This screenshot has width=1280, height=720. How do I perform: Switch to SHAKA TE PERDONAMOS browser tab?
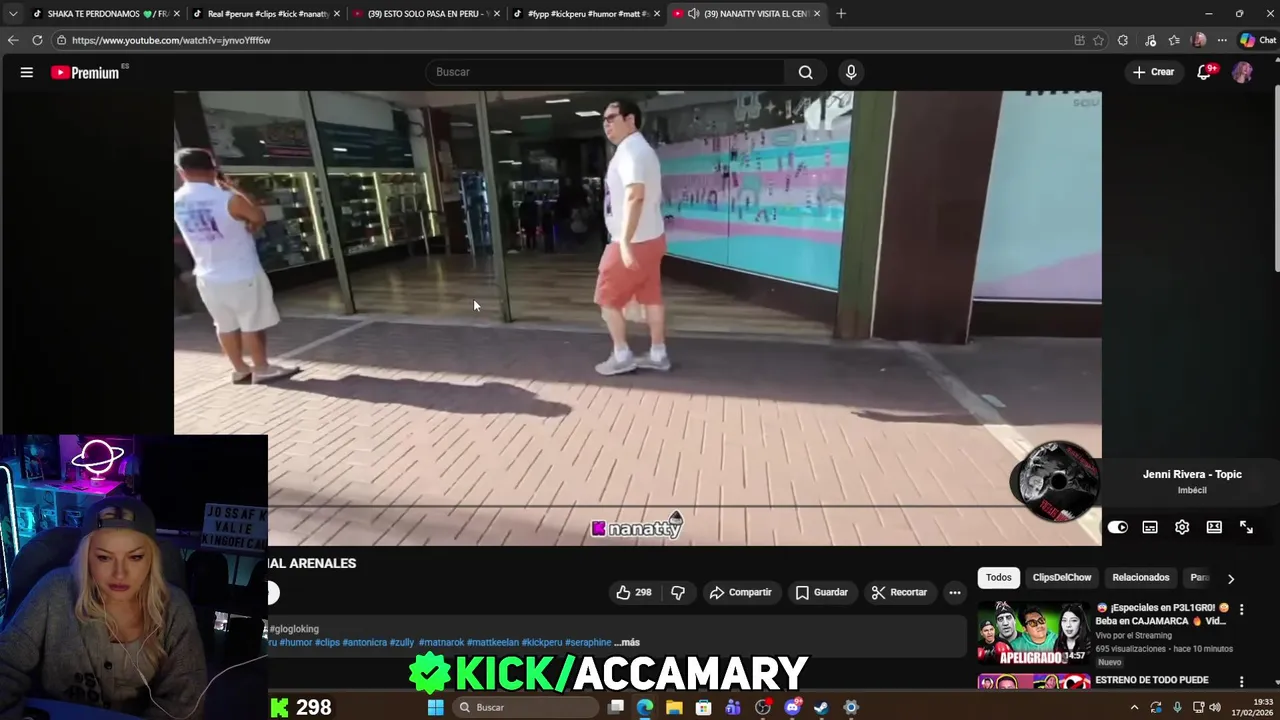107,14
